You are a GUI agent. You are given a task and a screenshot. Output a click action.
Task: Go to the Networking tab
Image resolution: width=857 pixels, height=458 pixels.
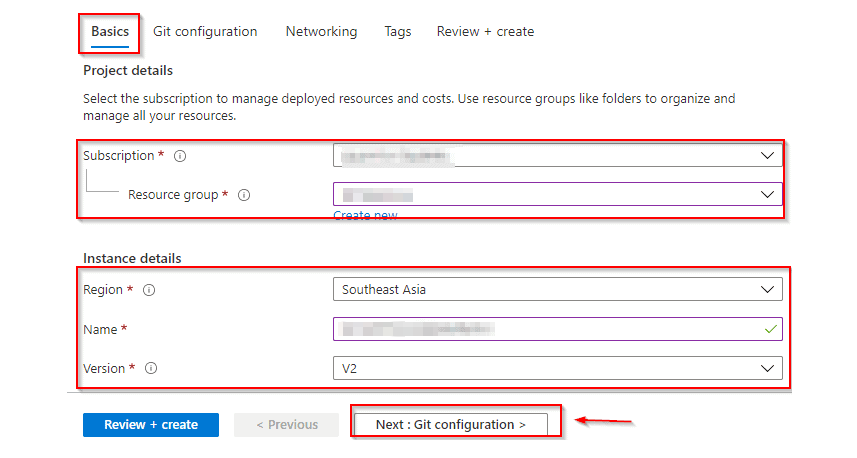[321, 32]
